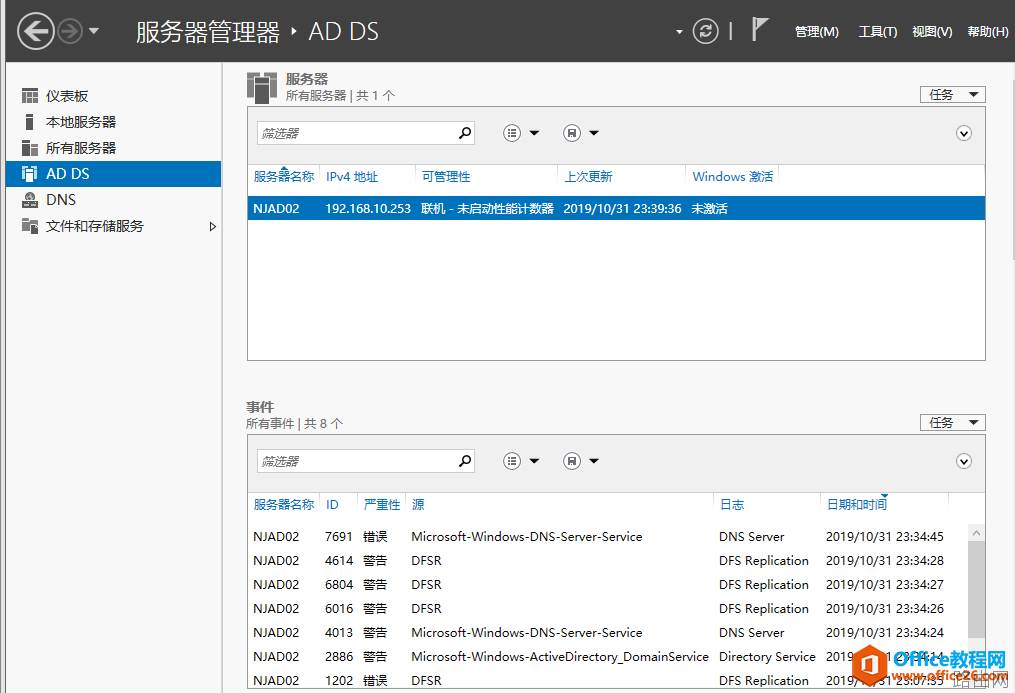Sort servers by IPv4 地址 column

point(351,177)
